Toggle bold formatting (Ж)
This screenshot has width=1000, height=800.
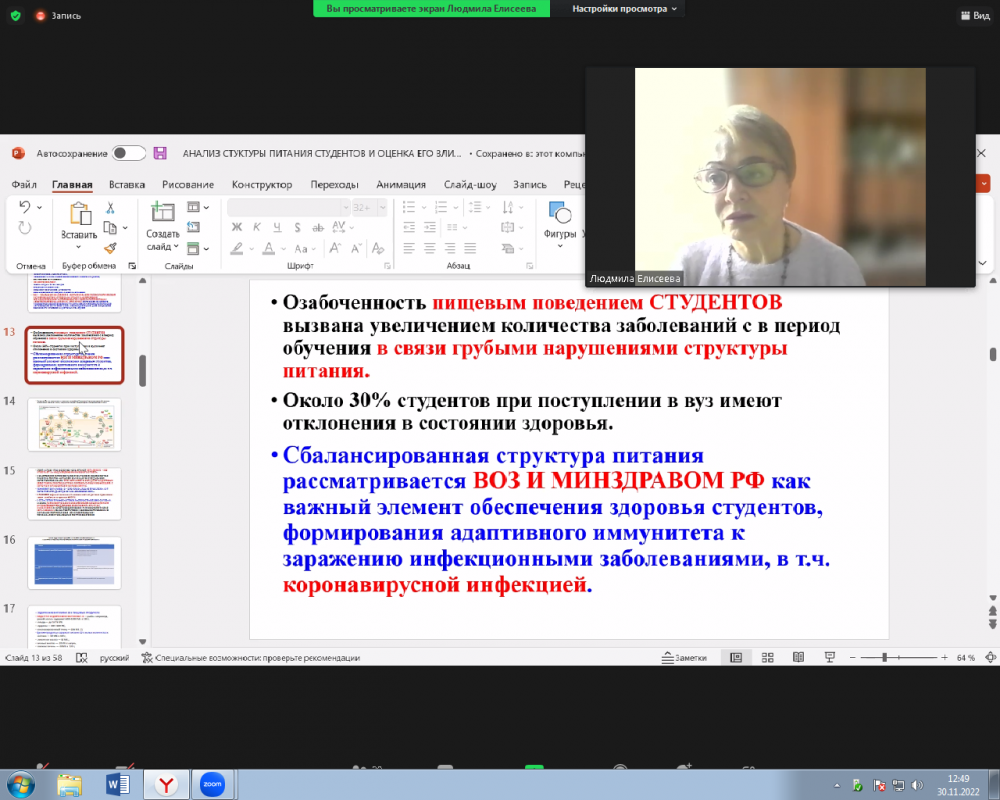(x=237, y=228)
